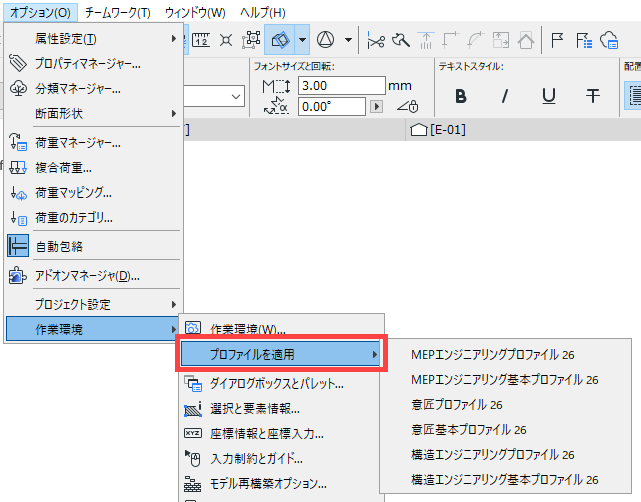Viewport: 641px width, 502px height.
Task: Click the text alignment icon under 配置
Action: tap(634, 96)
